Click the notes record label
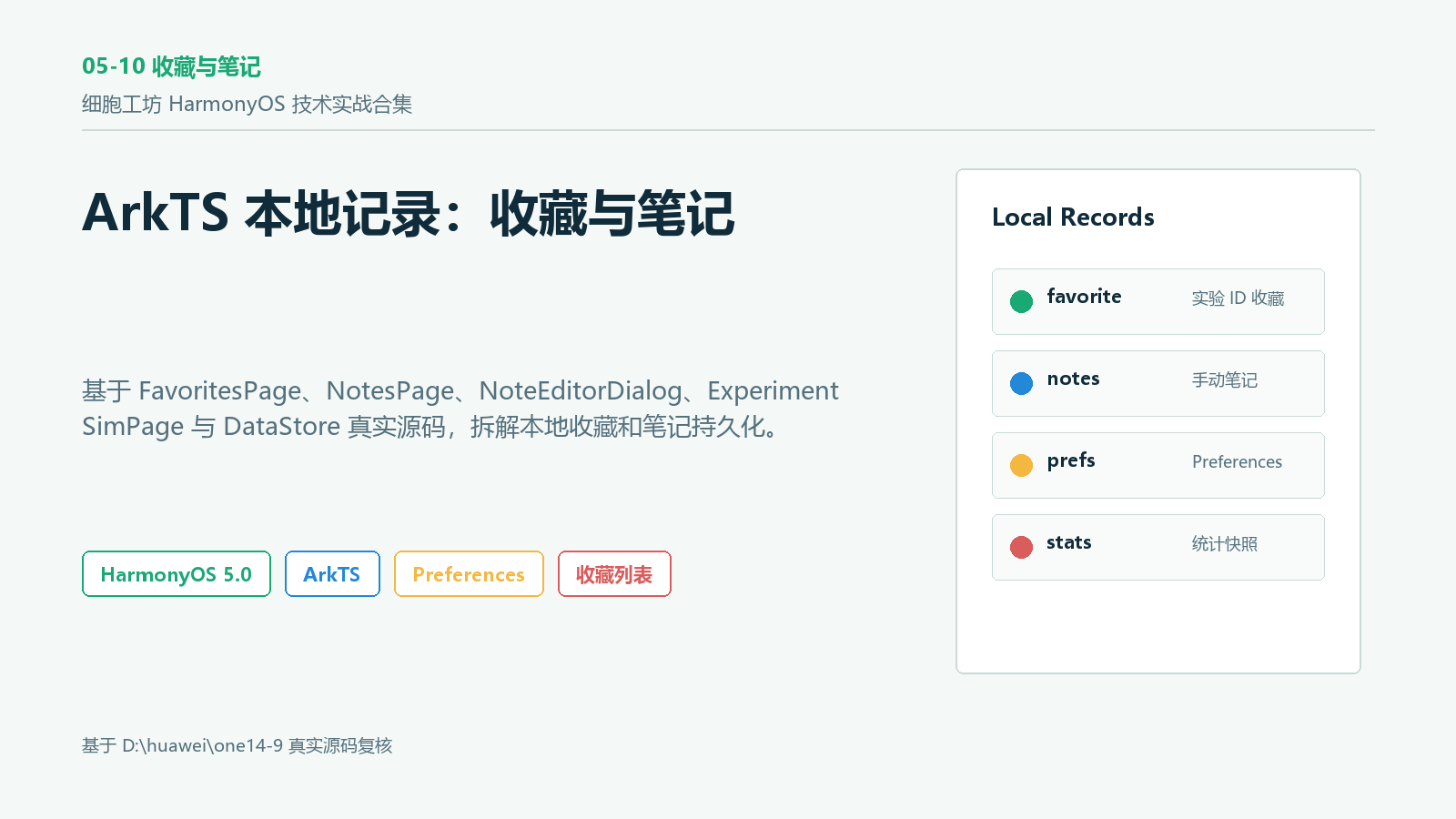 [1073, 379]
